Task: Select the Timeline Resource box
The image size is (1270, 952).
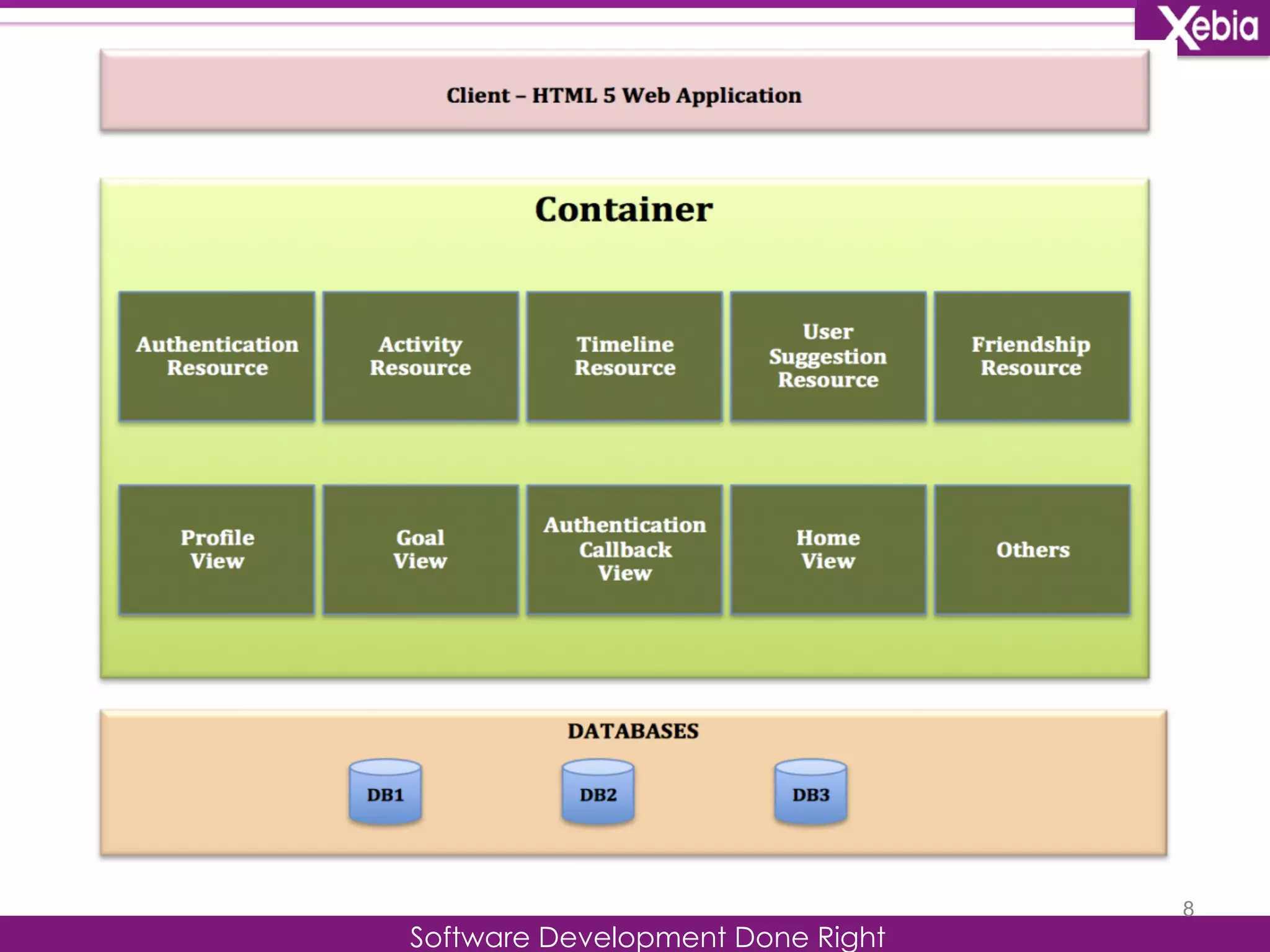Action: coord(624,356)
